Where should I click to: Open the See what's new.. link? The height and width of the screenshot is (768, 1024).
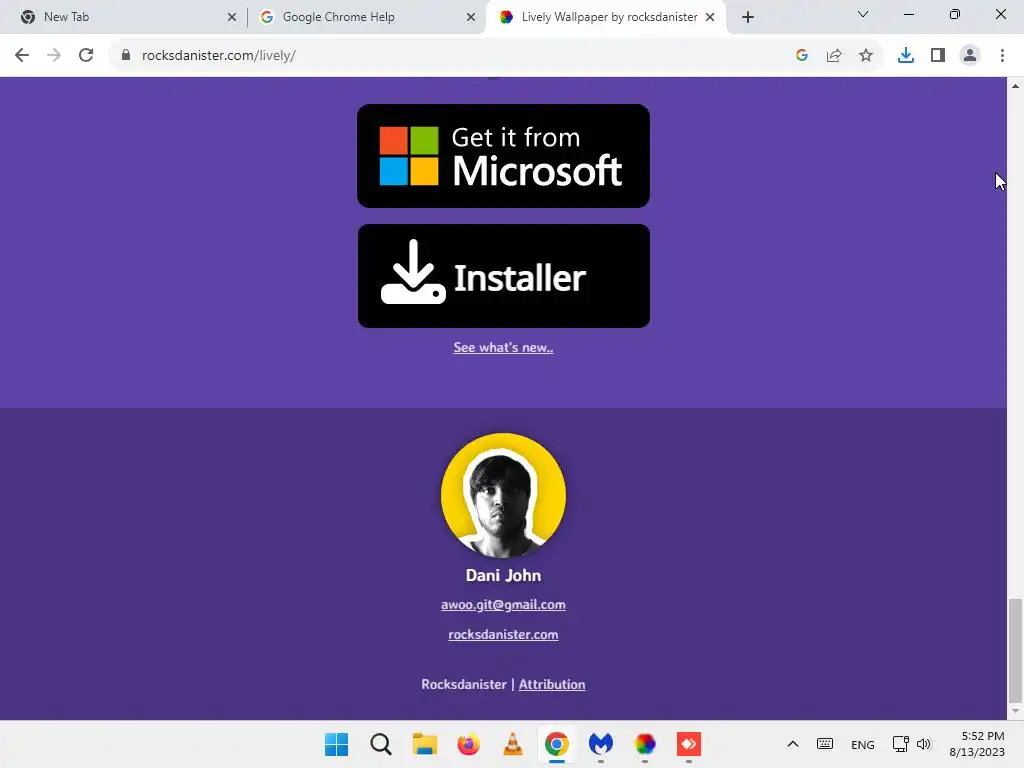504,347
